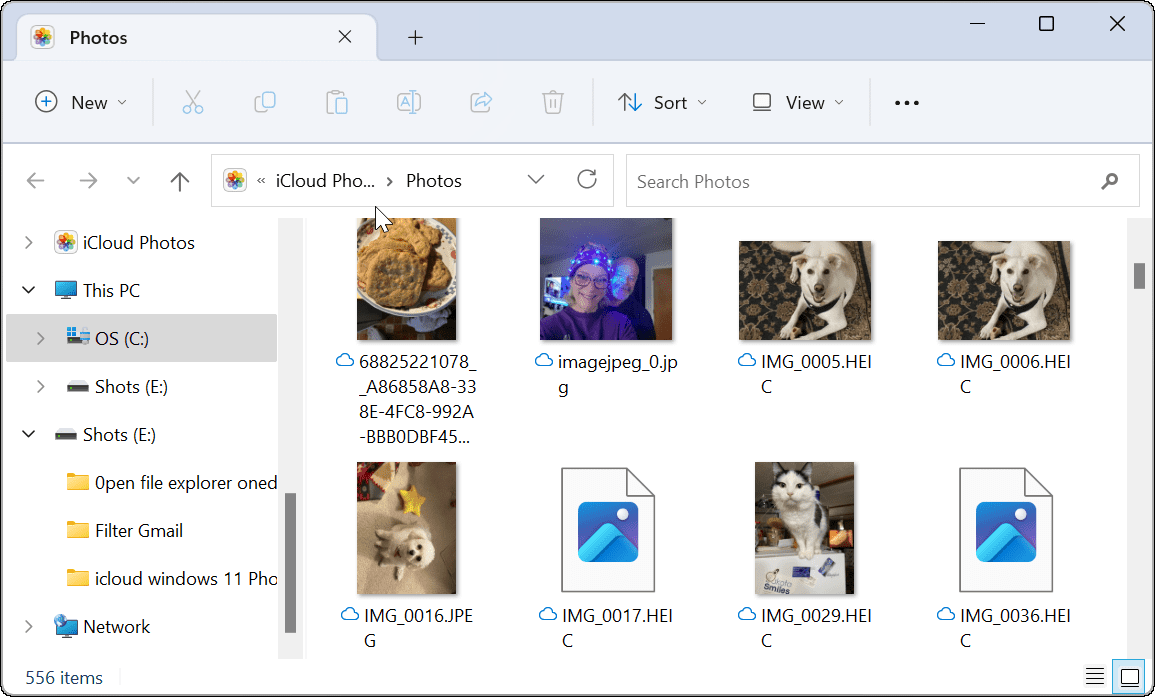Switch to details list view icon

[1095, 676]
